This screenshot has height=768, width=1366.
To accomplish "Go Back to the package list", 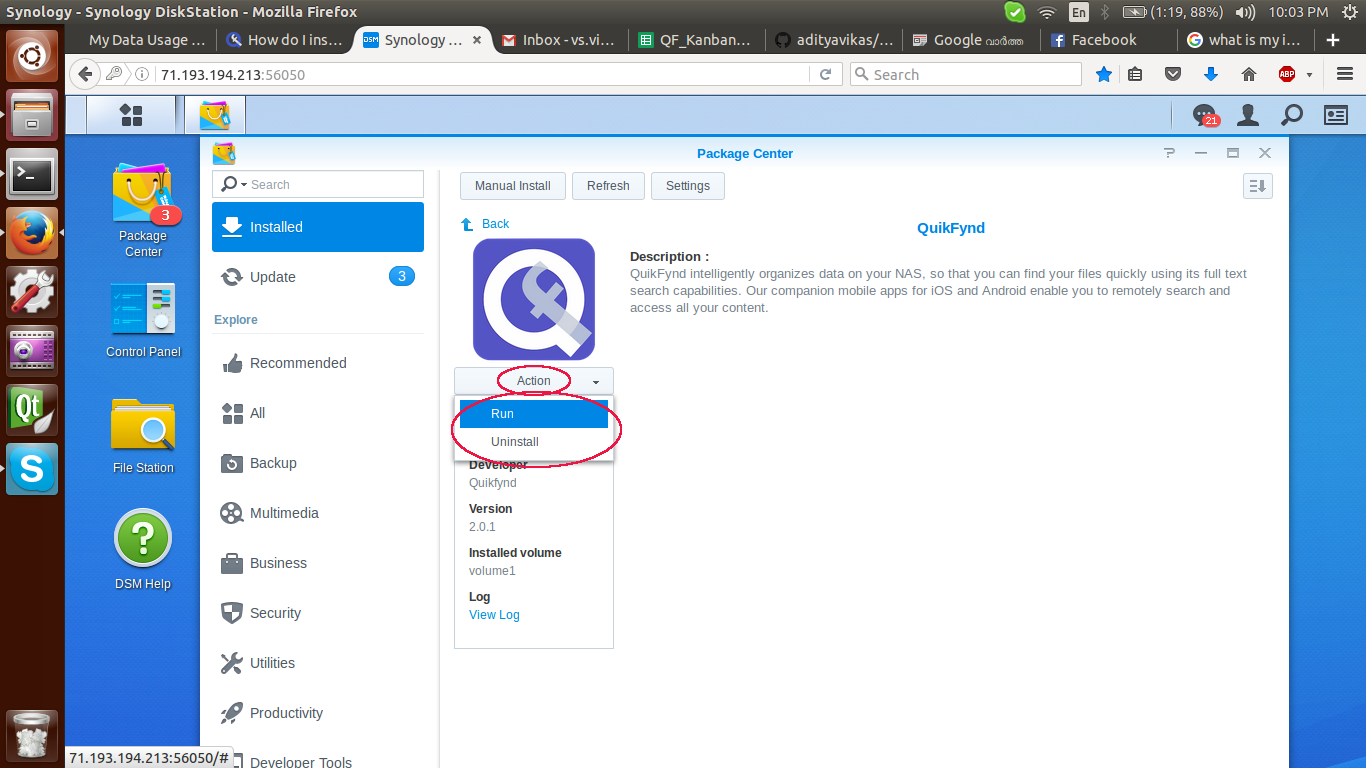I will [x=485, y=224].
